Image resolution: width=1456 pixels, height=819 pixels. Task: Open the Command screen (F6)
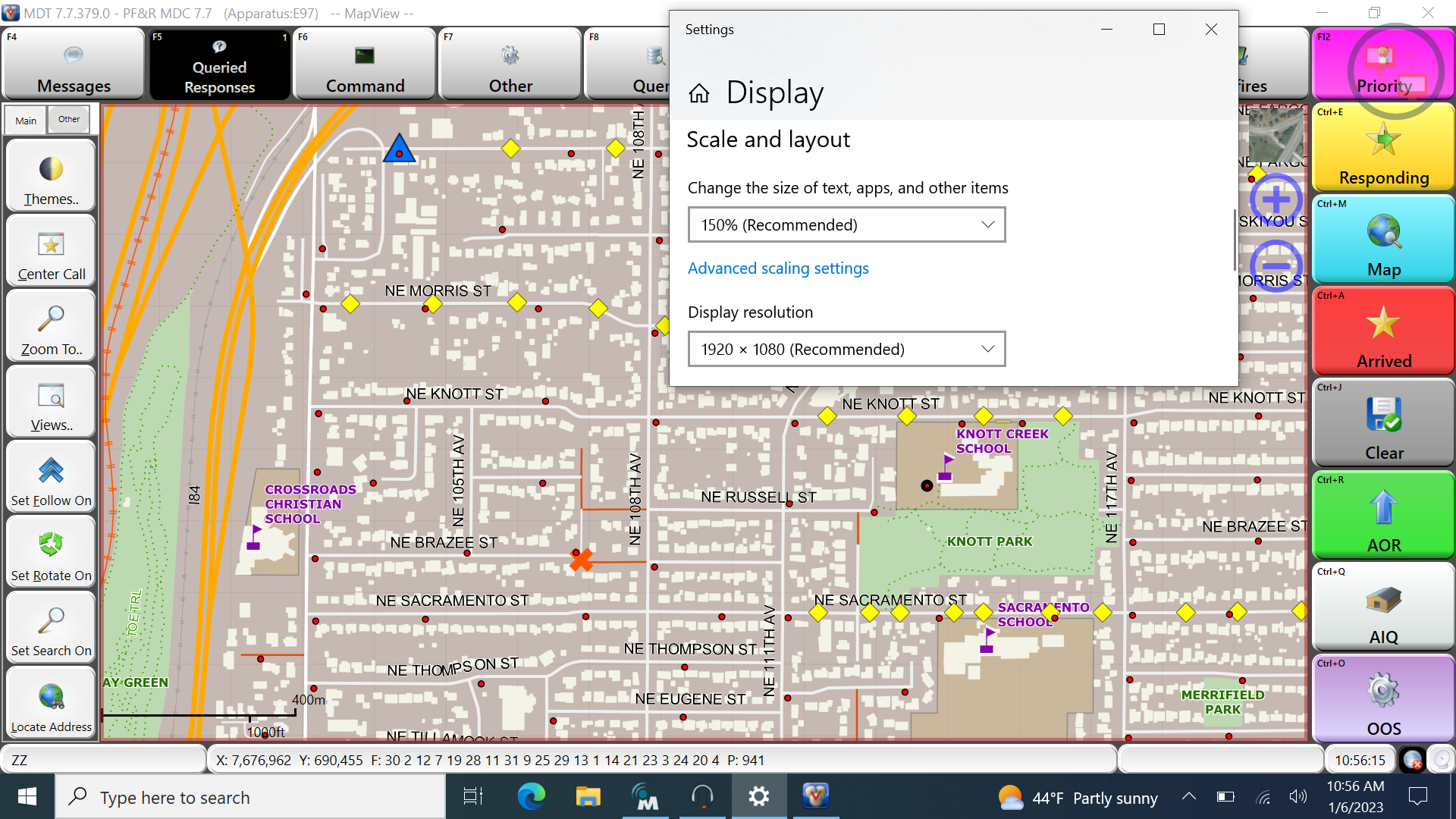pyautogui.click(x=365, y=64)
